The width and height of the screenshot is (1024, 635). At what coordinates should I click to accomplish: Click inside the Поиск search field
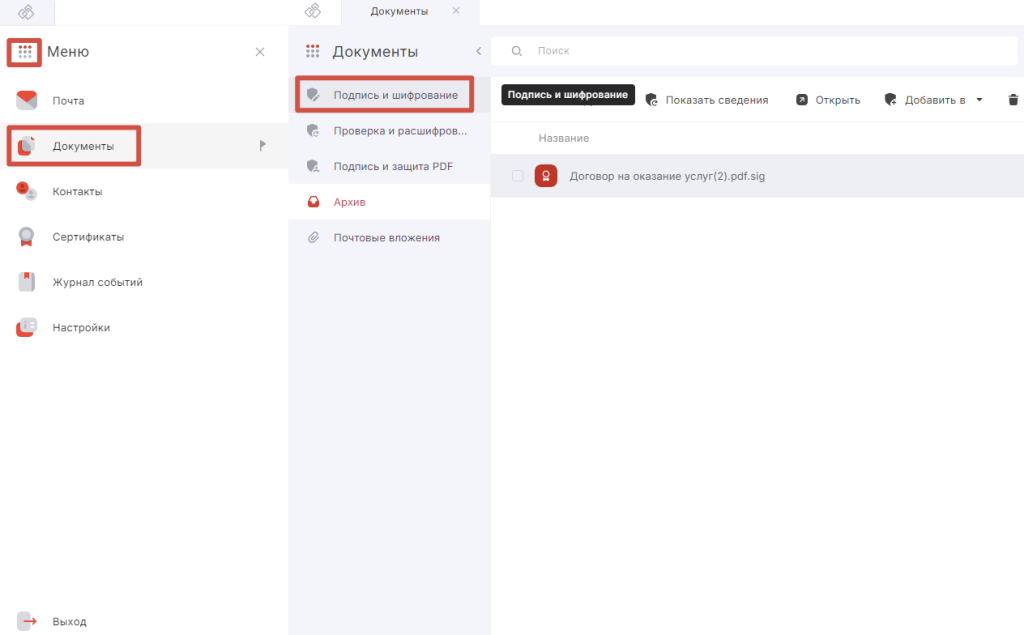tap(754, 51)
